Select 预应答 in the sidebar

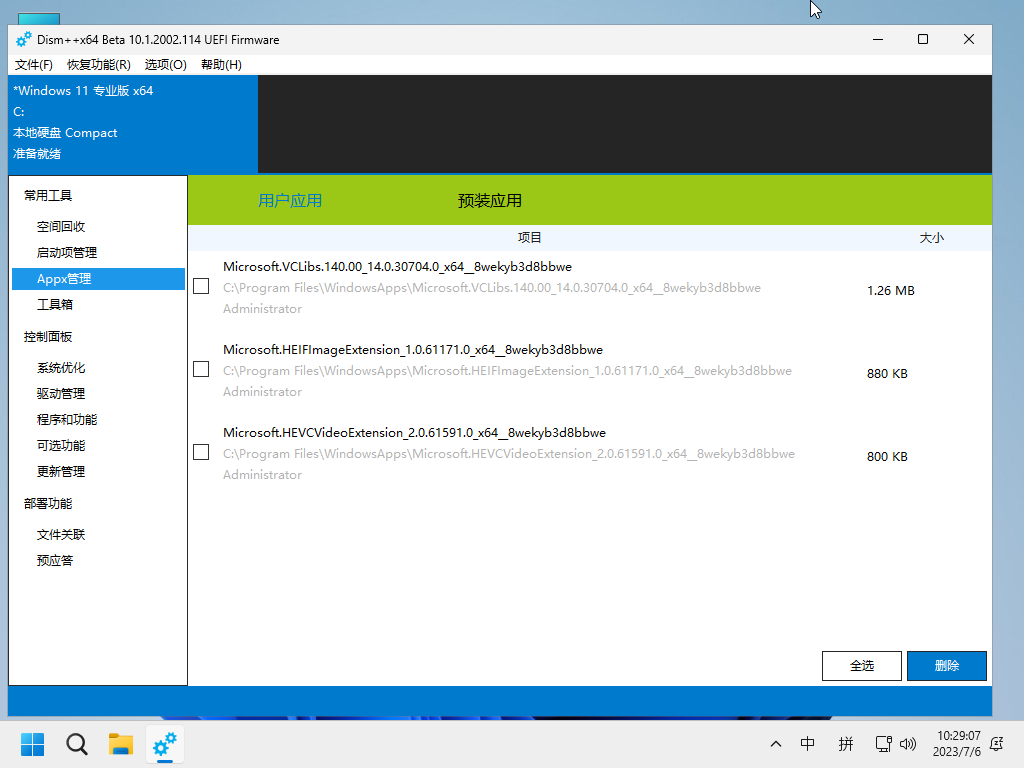(98, 560)
